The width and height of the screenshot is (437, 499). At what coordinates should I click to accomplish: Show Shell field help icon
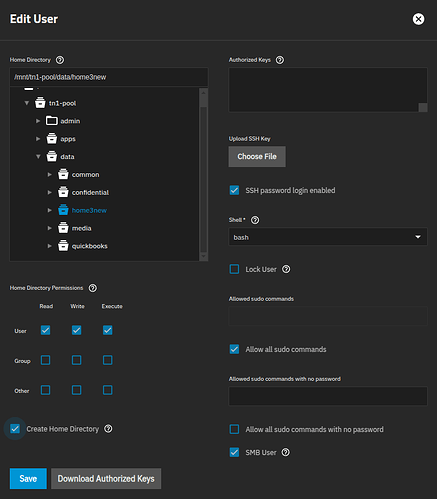point(255,220)
